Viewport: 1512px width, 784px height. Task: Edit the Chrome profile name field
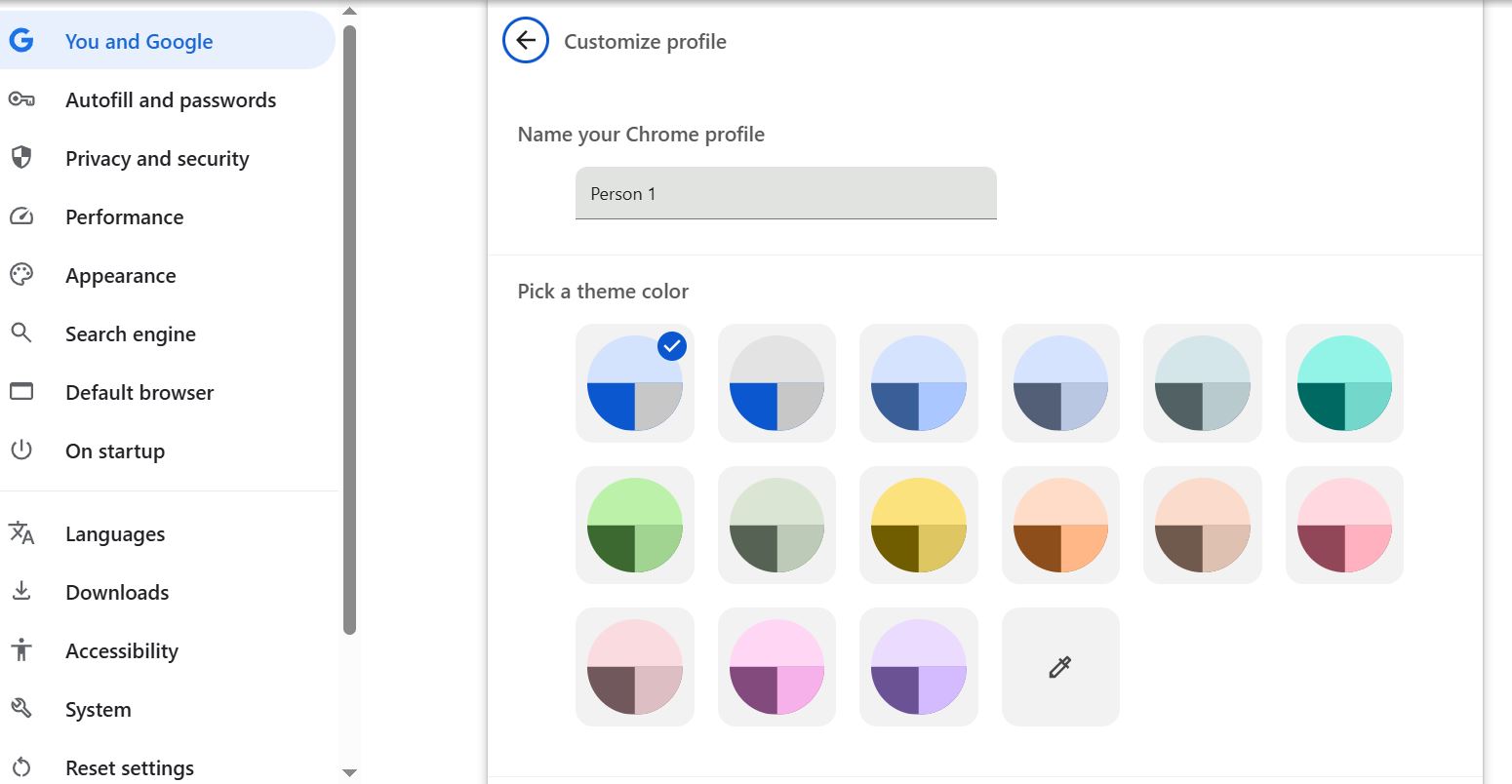click(x=785, y=193)
